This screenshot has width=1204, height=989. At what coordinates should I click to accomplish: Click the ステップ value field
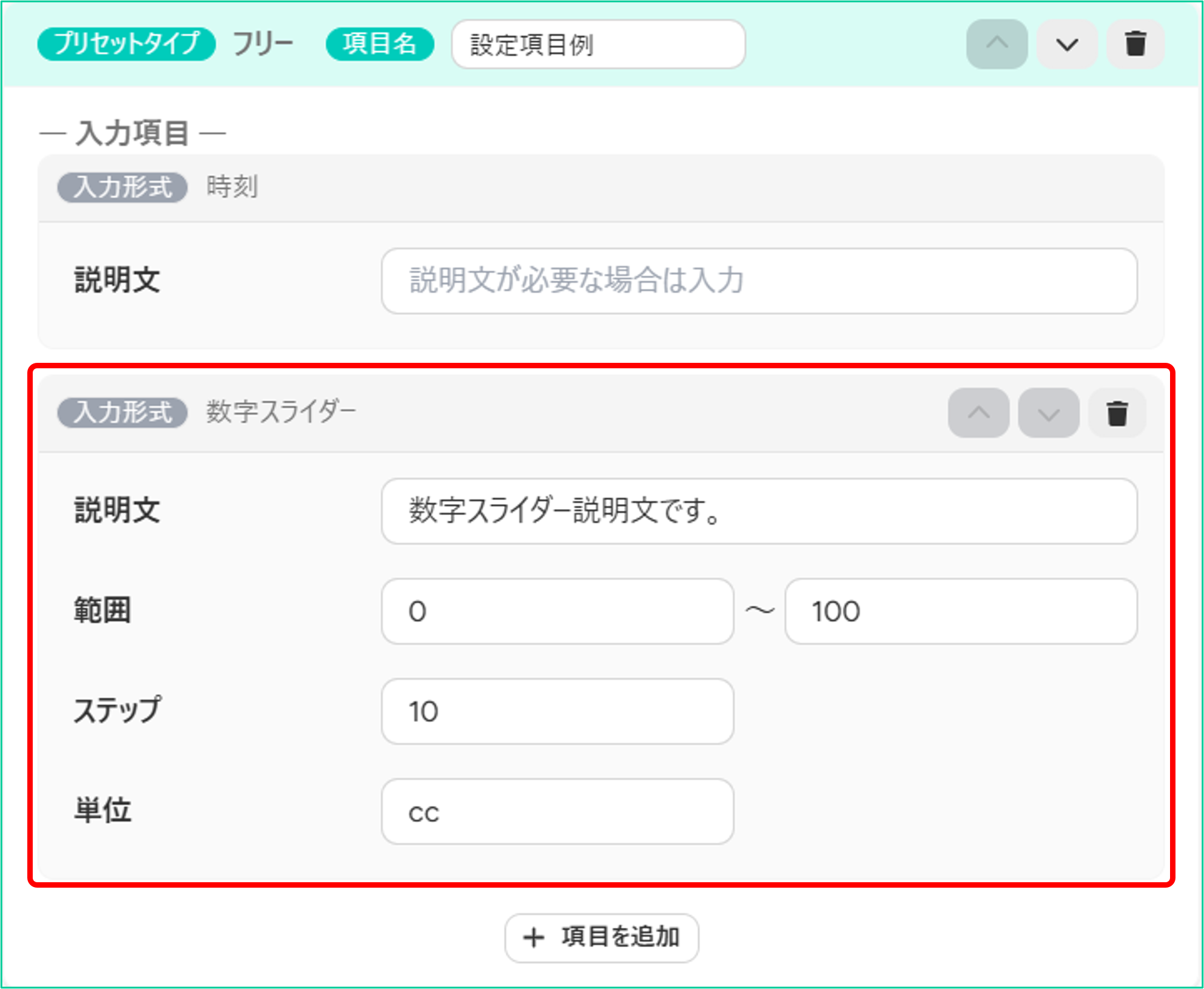click(557, 711)
